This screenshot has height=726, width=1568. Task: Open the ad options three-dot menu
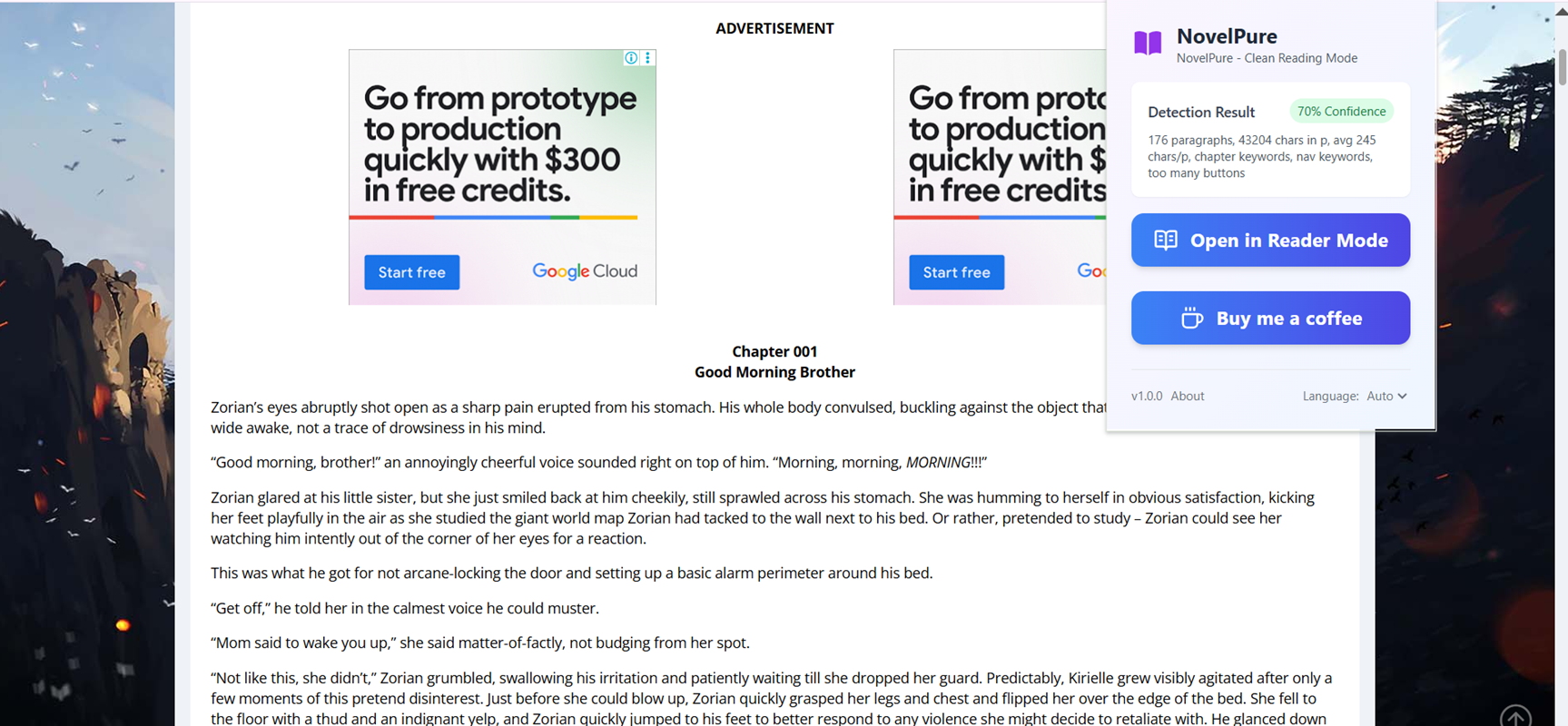pyautogui.click(x=647, y=58)
